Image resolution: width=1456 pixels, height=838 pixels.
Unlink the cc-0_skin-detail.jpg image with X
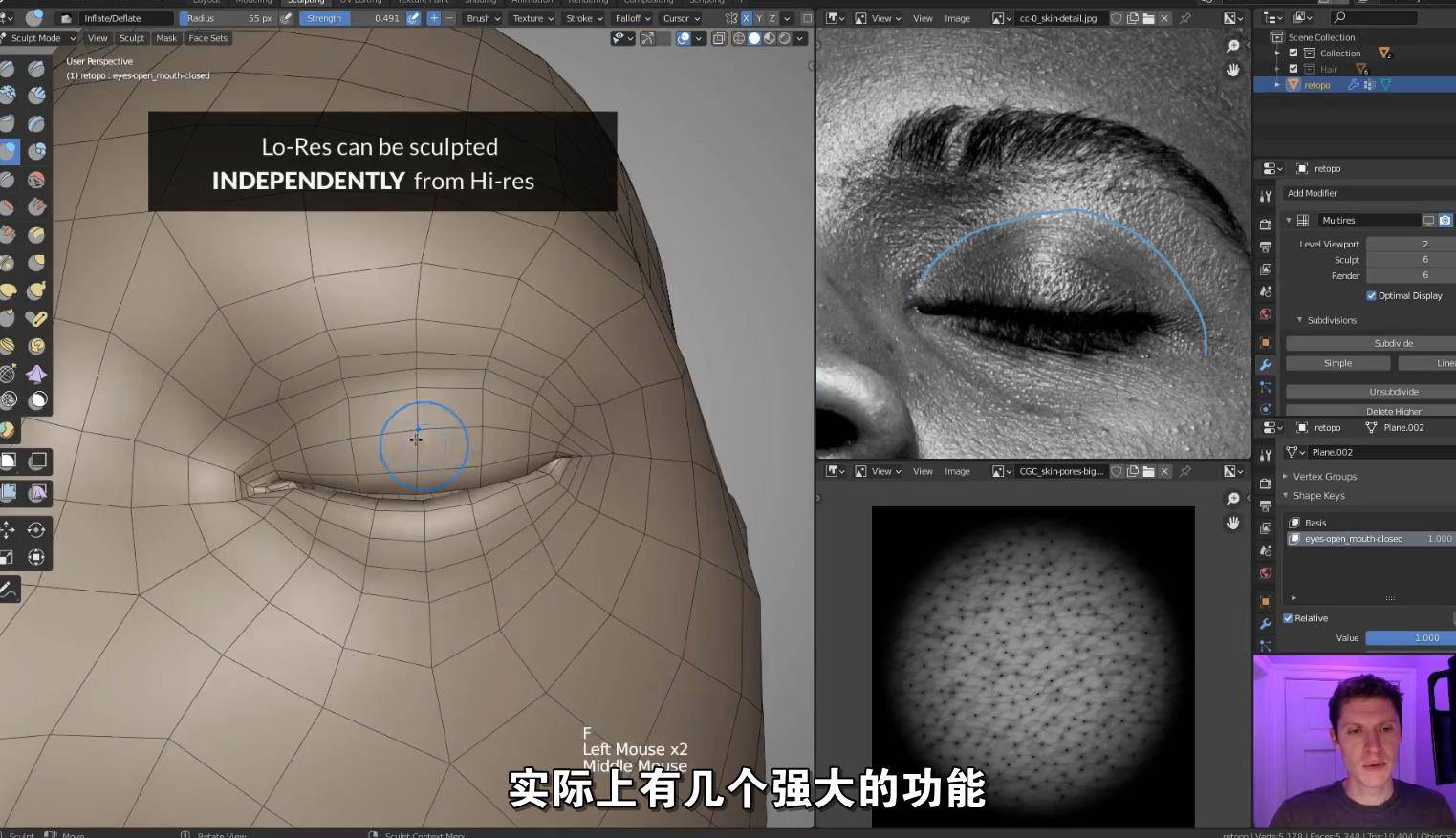1165,18
